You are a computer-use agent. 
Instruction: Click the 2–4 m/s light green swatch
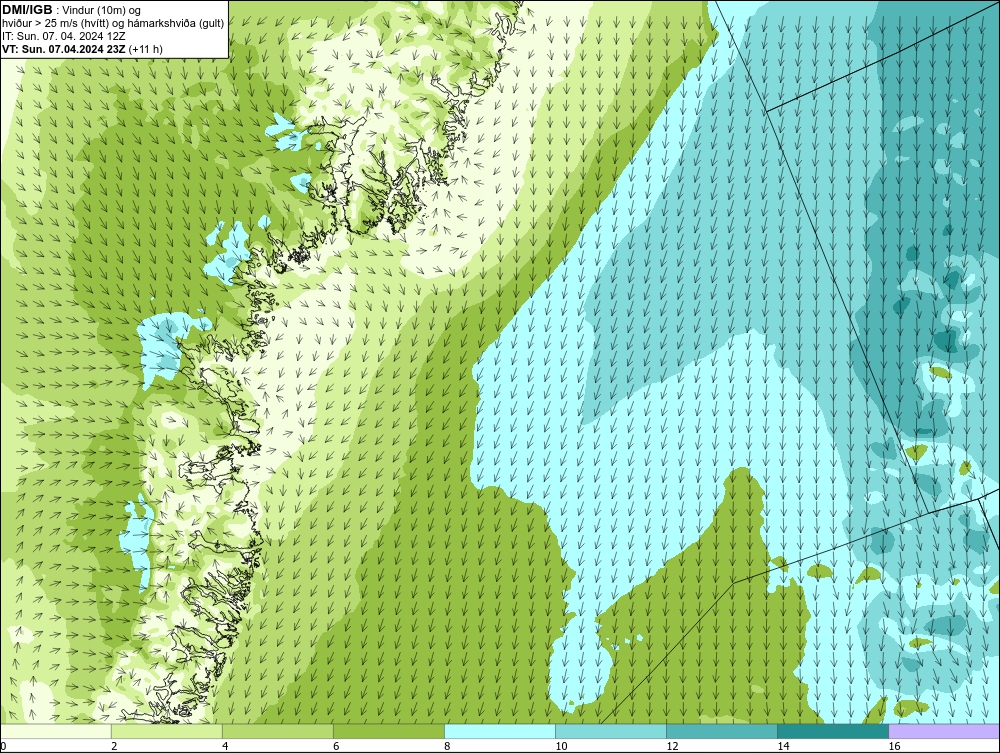(x=167, y=731)
